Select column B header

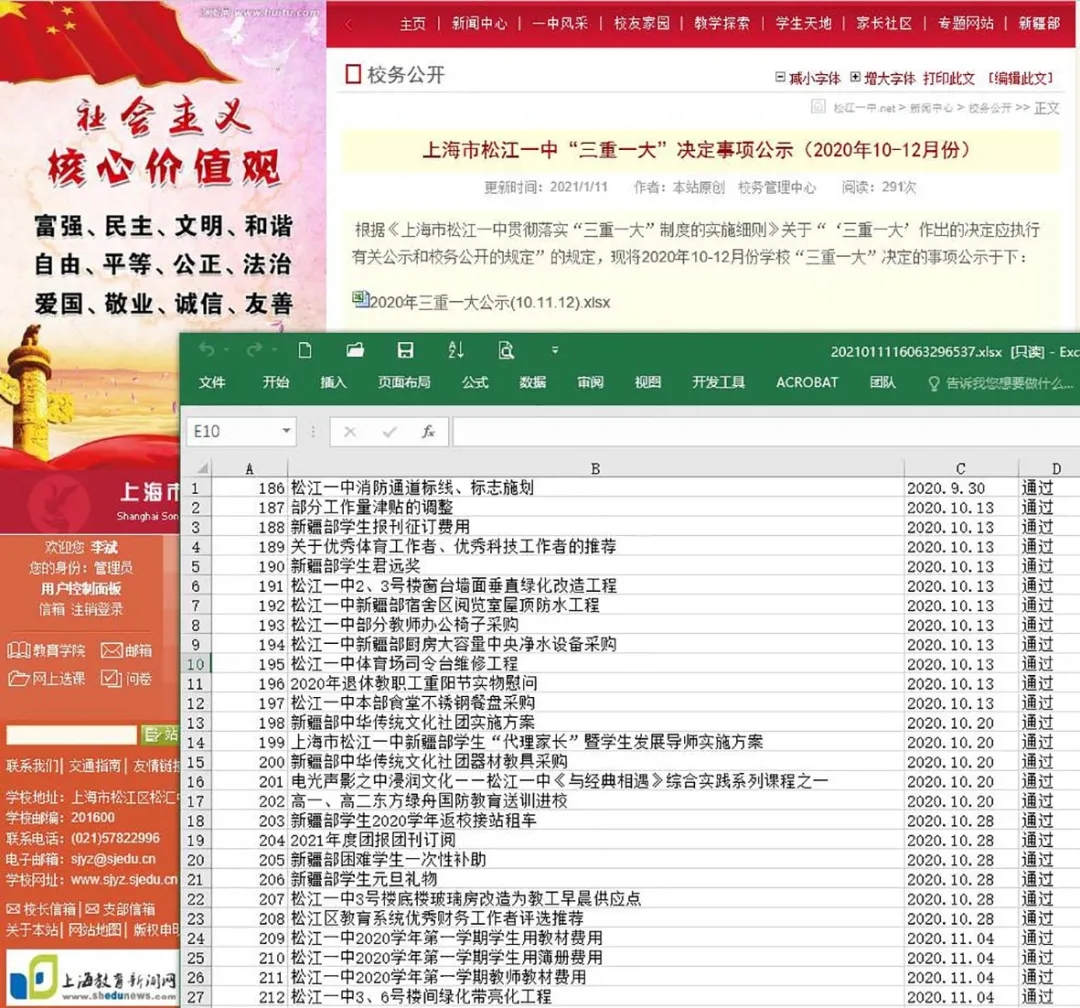pyautogui.click(x=596, y=469)
